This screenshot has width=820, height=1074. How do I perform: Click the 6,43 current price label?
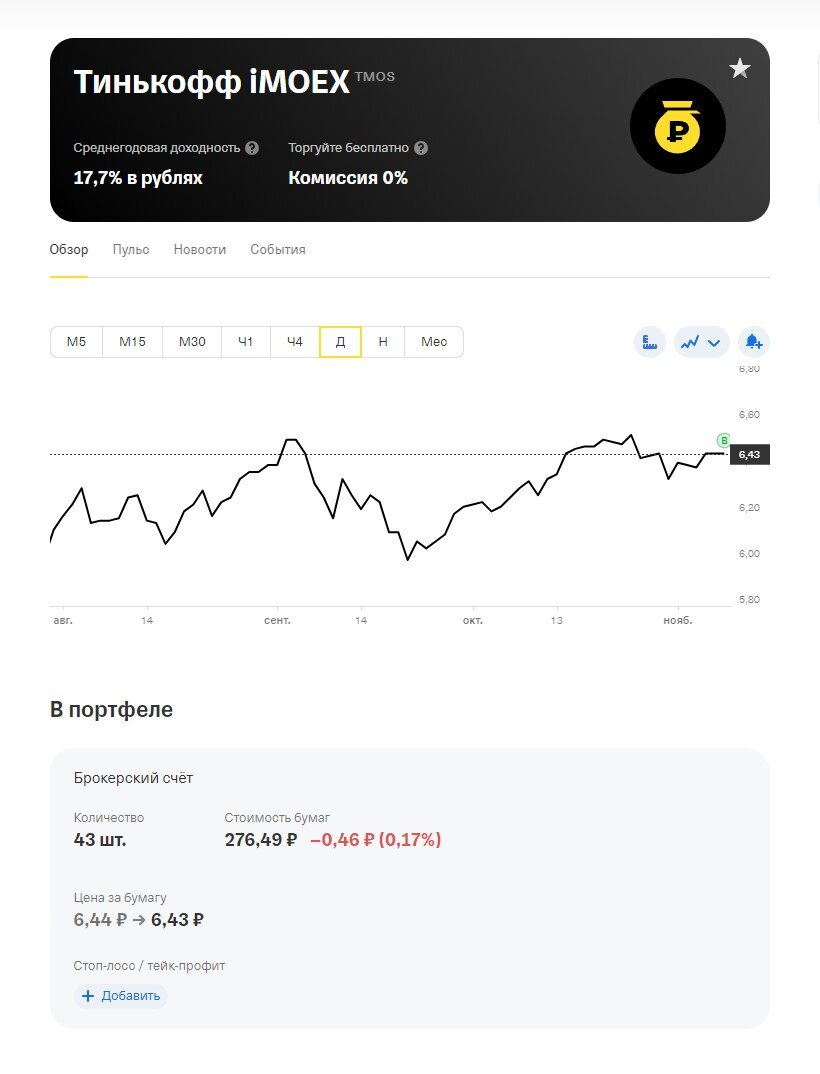click(749, 455)
